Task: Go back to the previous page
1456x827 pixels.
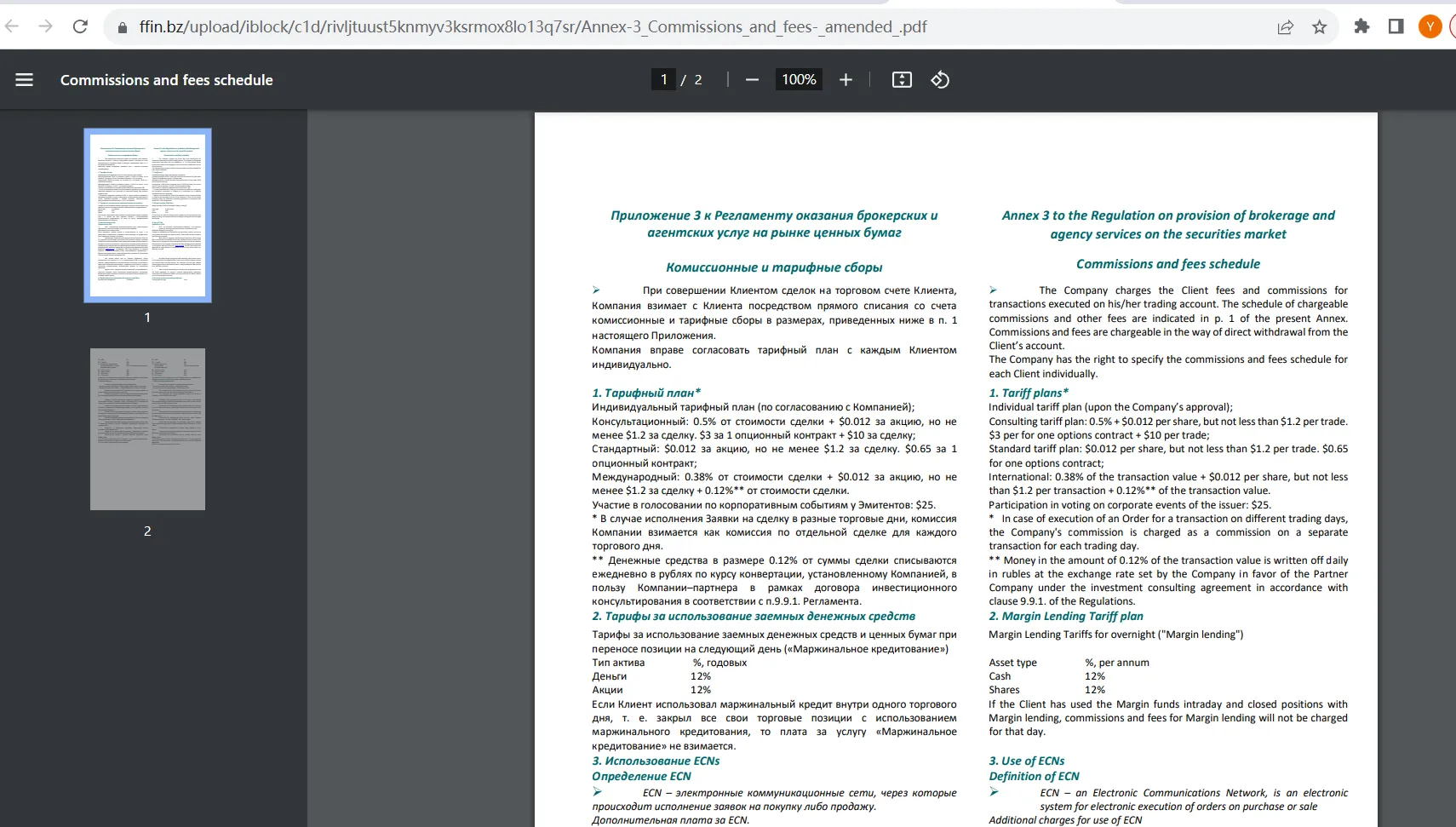Action: coord(12,26)
